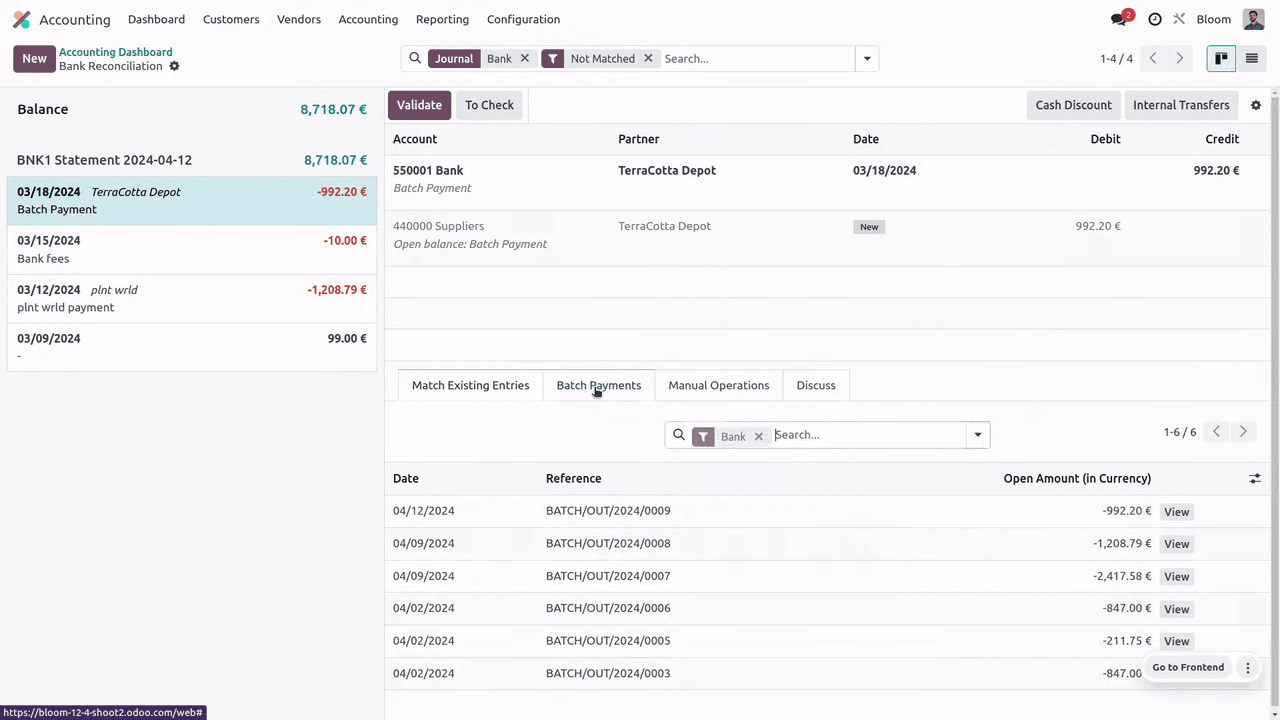The height and width of the screenshot is (720, 1280).
Task: Open the activities clock icon
Action: pos(1155,19)
